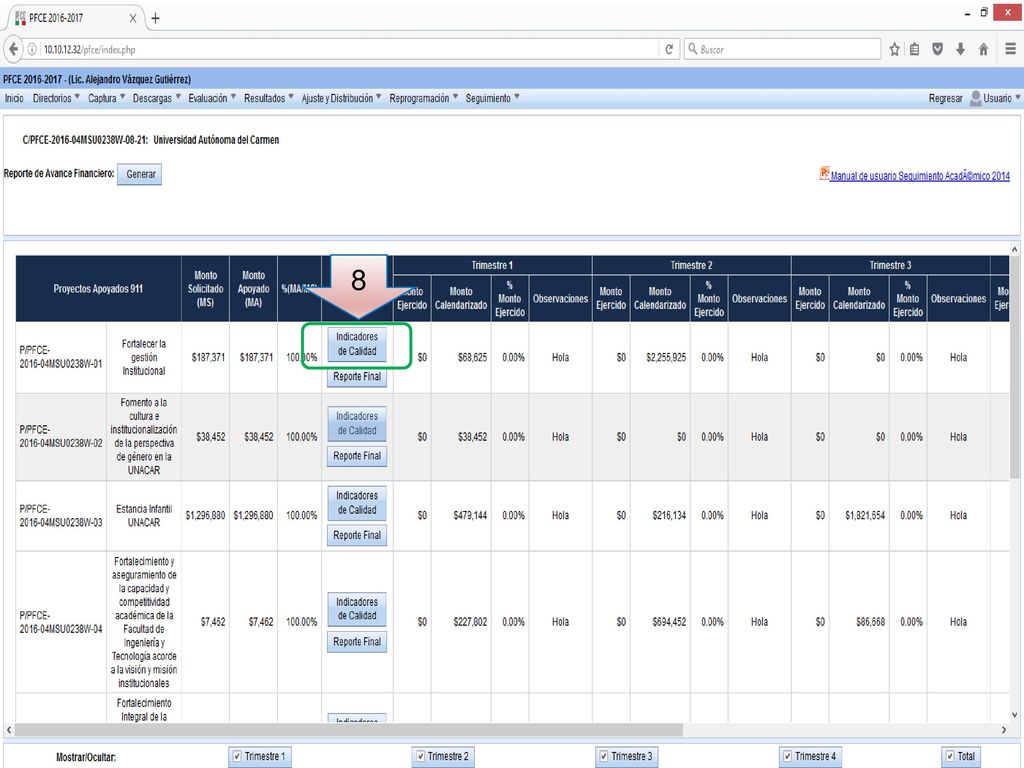This screenshot has width=1024, height=768.
Task: Uncheck the Trimestre 4 checkbox
Action: [788, 756]
